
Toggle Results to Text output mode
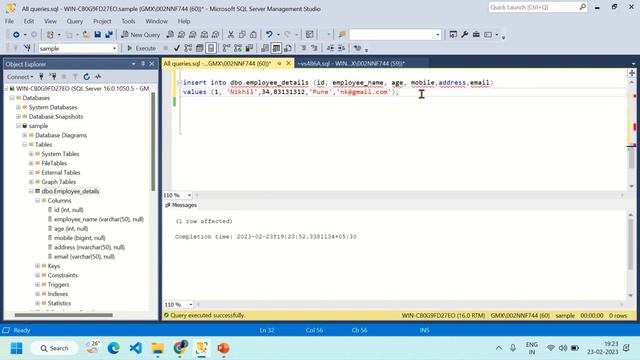tap(265, 48)
